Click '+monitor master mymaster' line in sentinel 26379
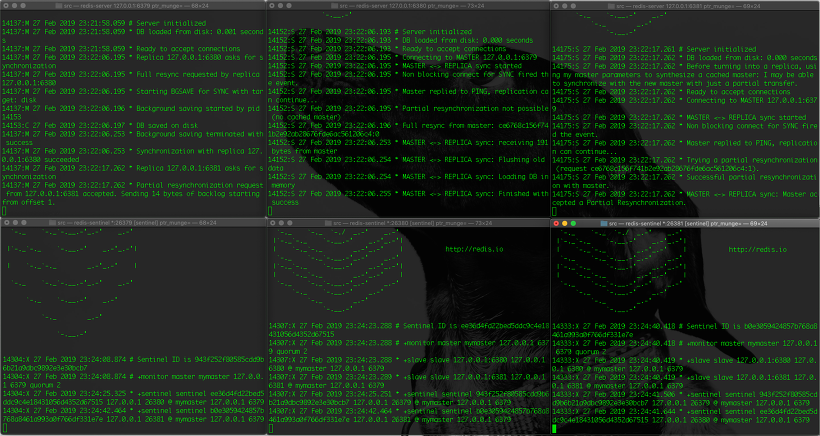Viewport: 820px width, 436px height. coord(133,380)
